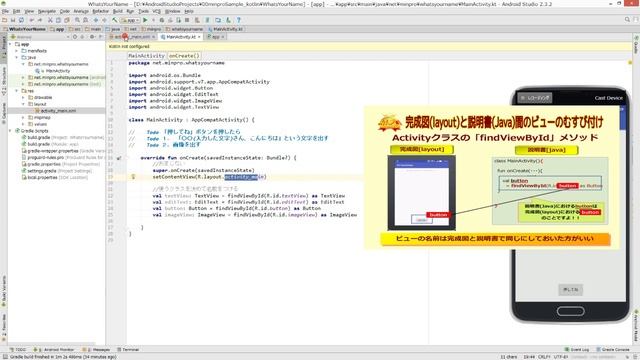
Task: Click the Save All toolbar icon
Action: coord(13,20)
